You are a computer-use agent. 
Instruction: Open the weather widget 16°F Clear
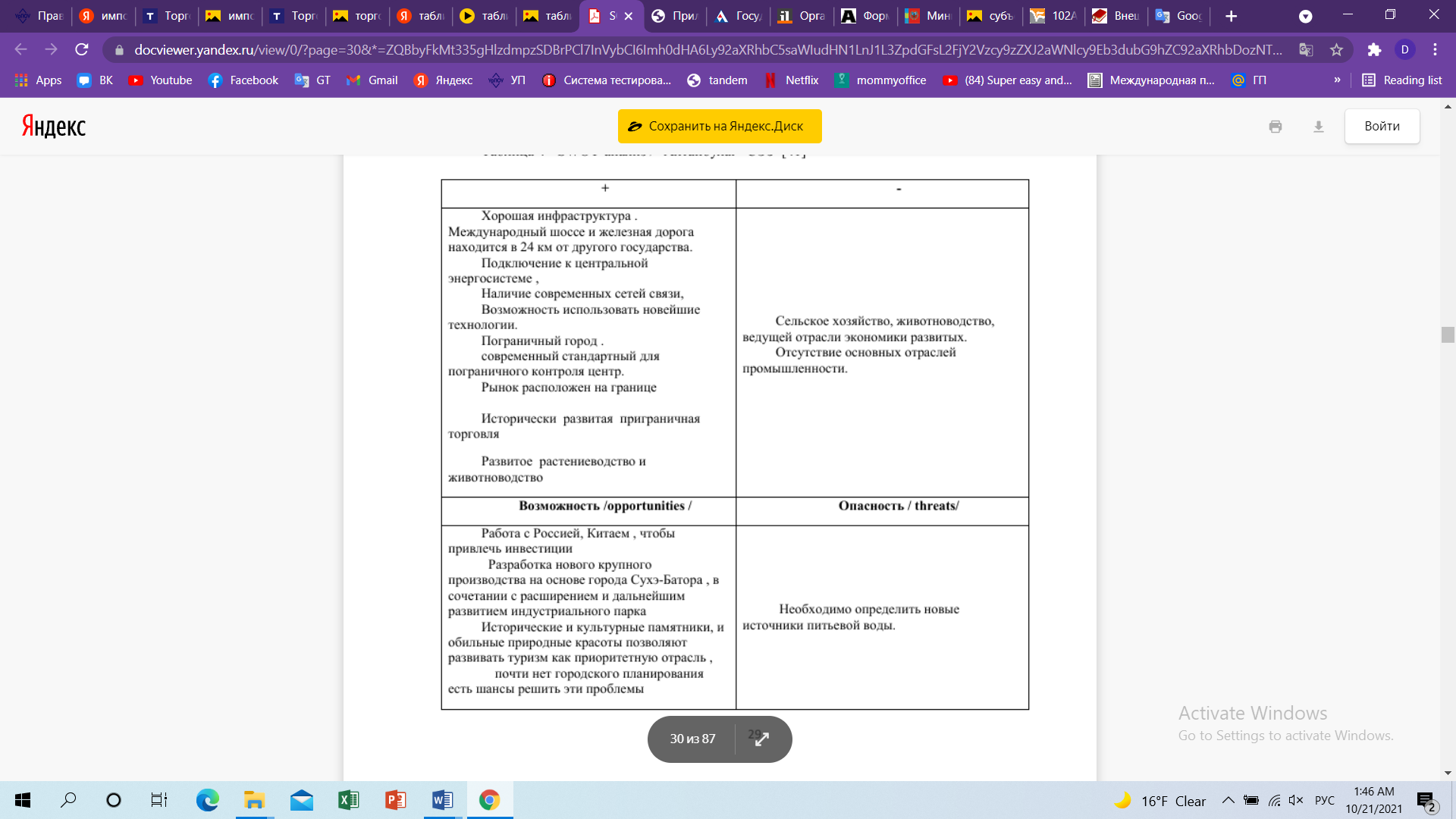(1160, 801)
